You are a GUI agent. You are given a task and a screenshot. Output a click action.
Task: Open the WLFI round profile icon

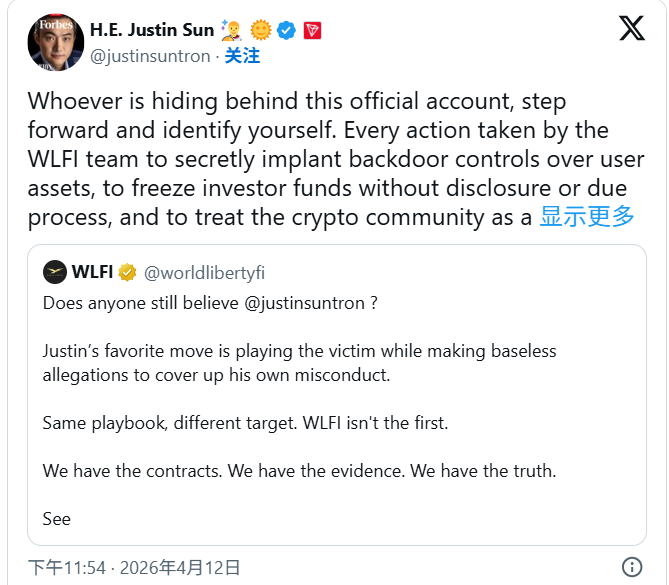(55, 272)
